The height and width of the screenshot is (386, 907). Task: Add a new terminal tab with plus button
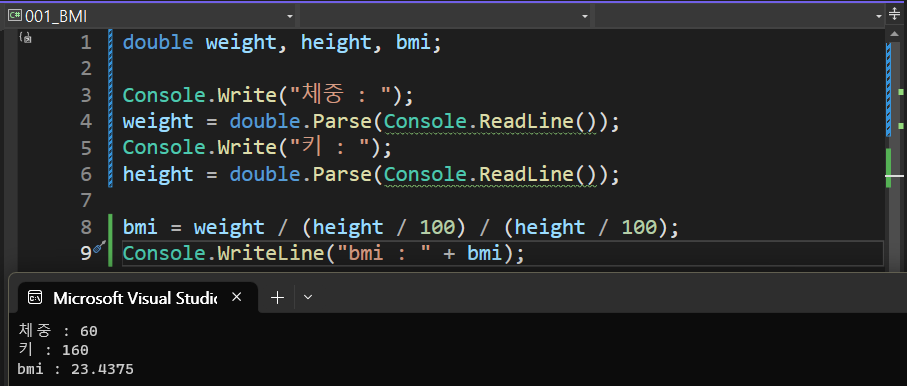[x=278, y=297]
